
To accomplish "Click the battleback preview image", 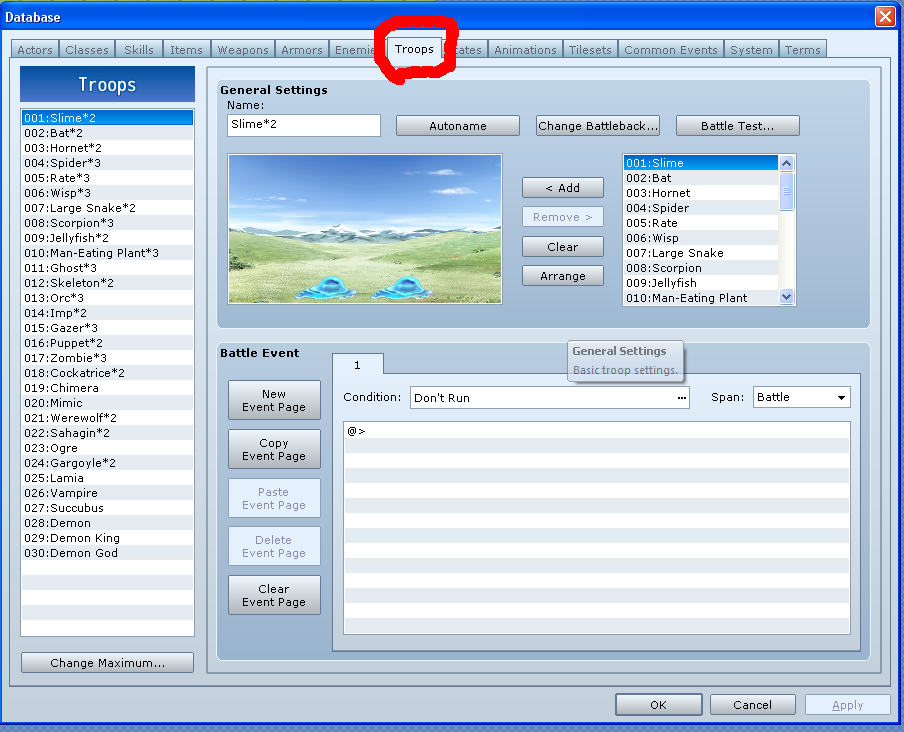I will tap(365, 228).
